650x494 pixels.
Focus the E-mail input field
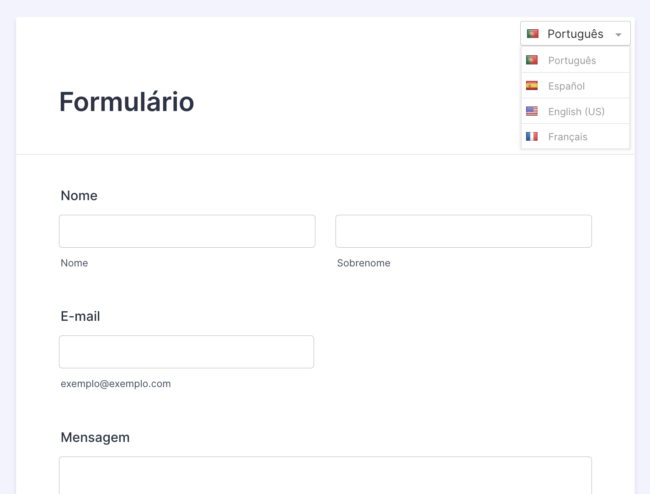pos(186,352)
